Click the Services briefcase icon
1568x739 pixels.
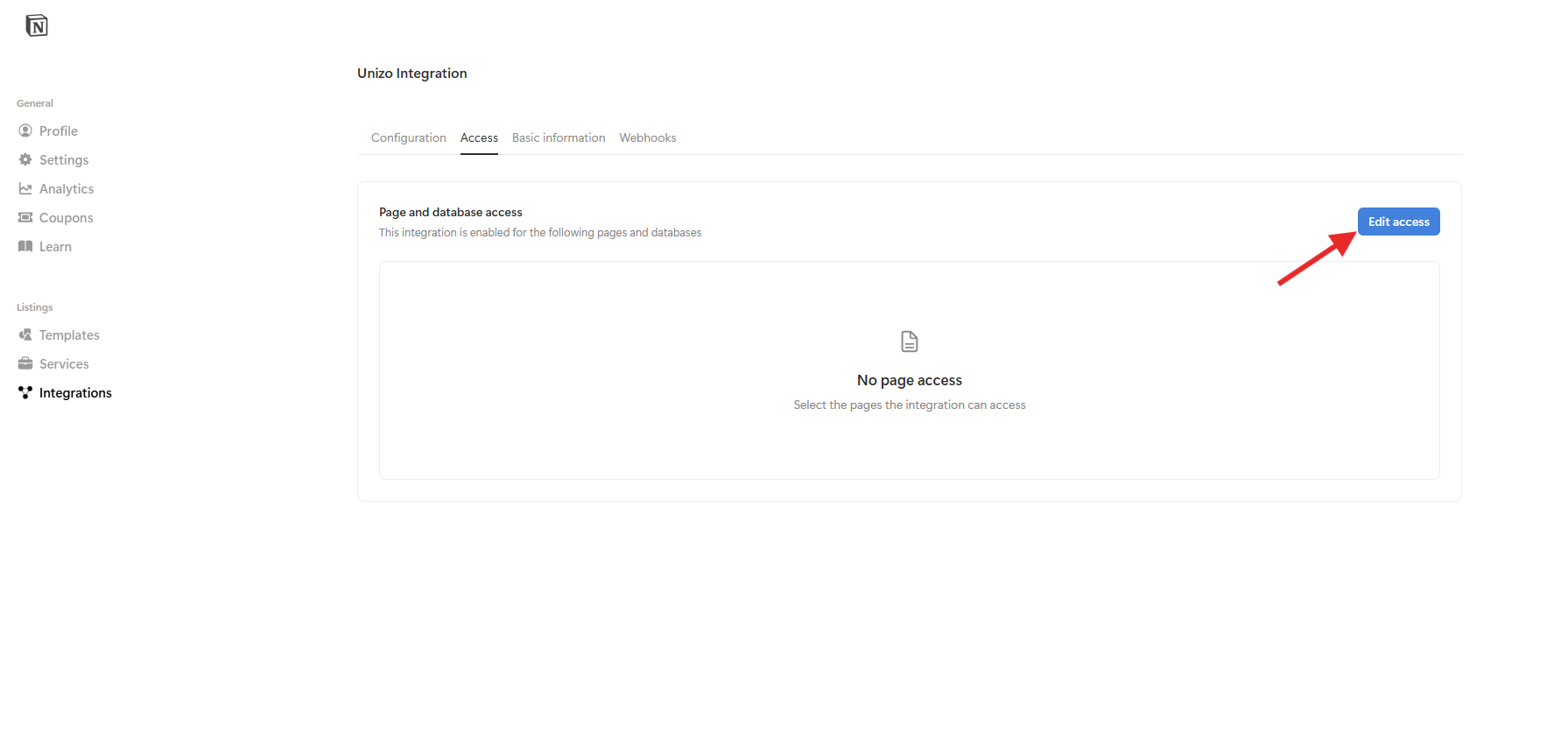pyautogui.click(x=25, y=363)
